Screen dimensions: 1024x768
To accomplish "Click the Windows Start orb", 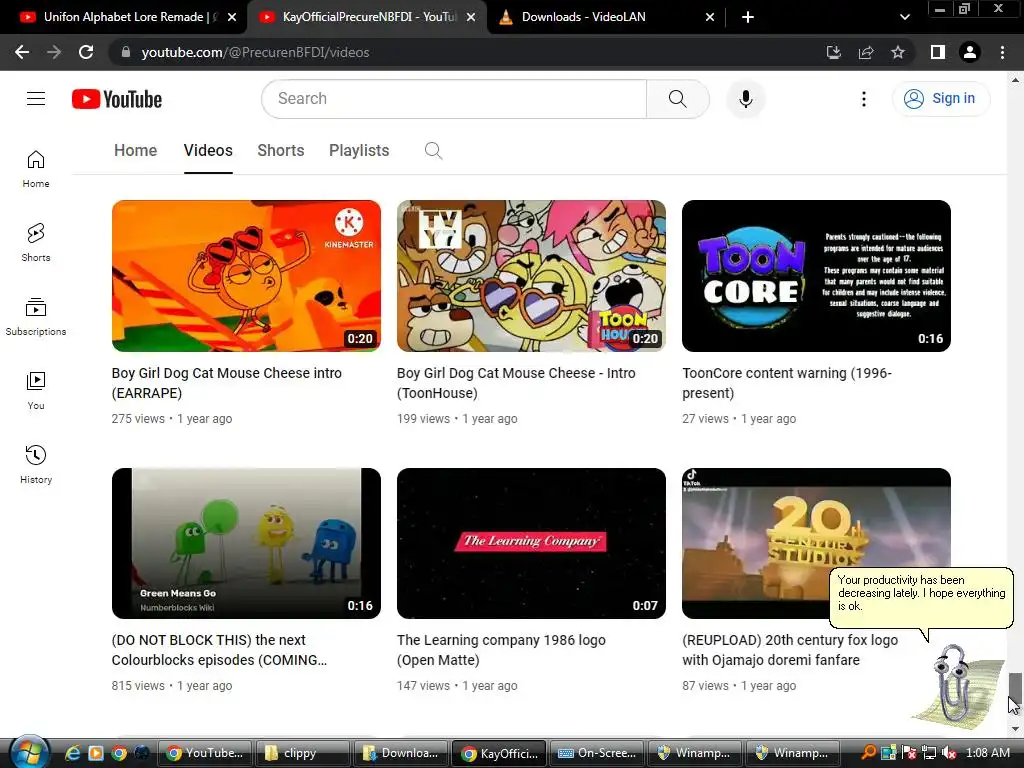I will 29,752.
